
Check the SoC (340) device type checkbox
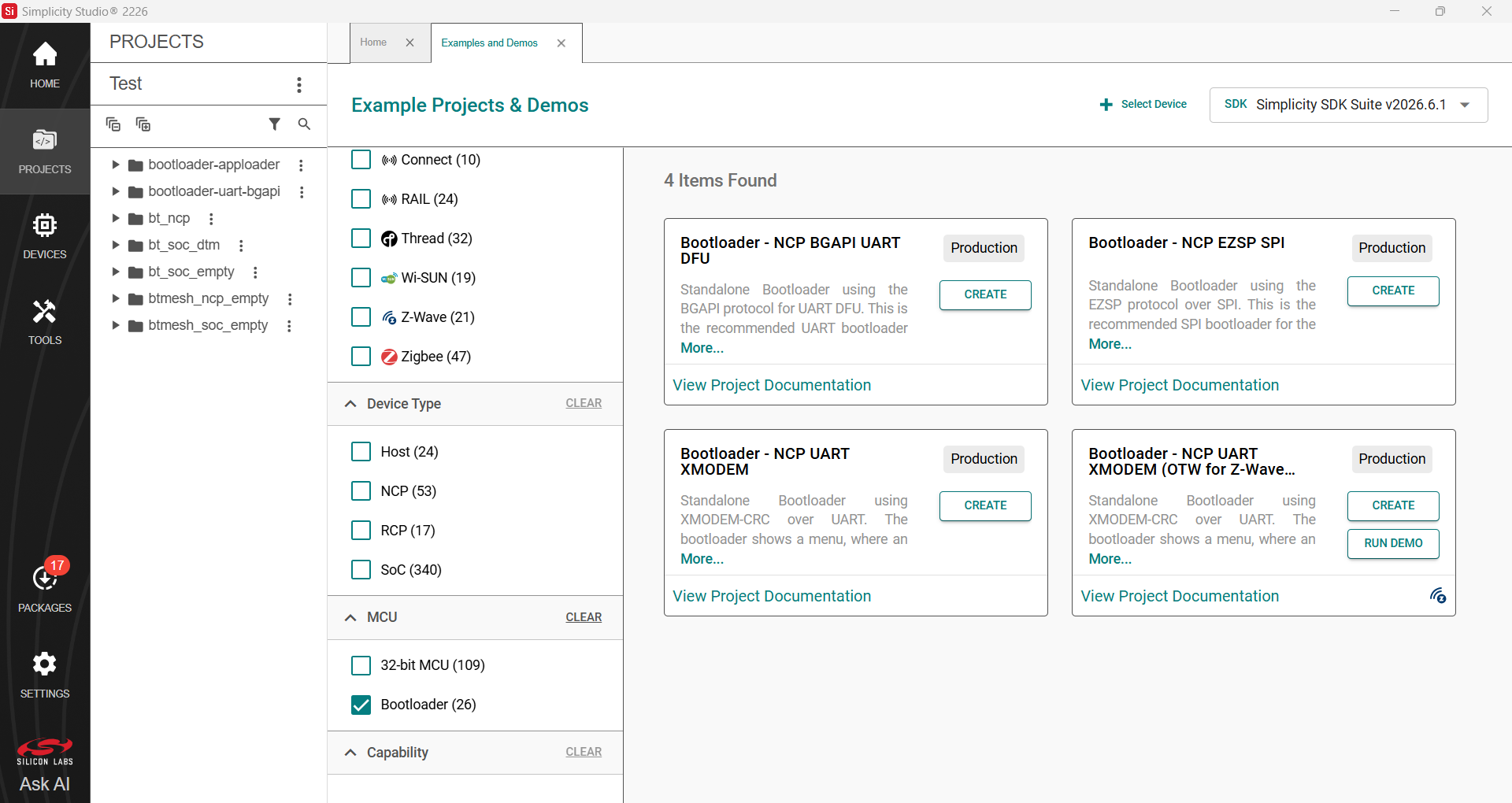[x=361, y=570]
